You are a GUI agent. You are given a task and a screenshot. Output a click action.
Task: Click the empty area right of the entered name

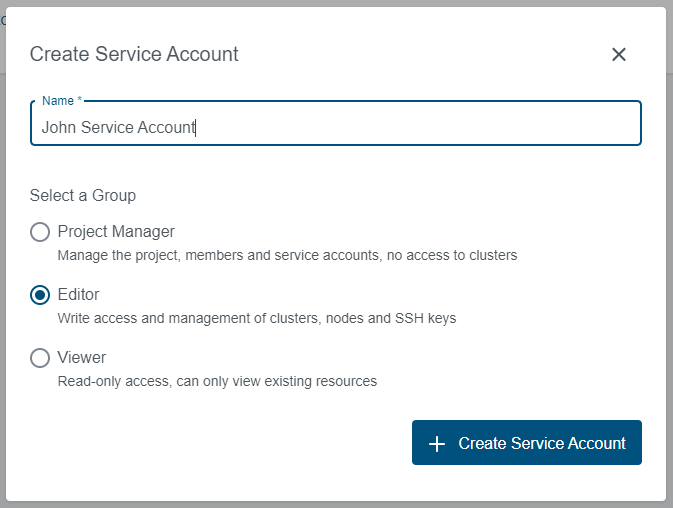pos(420,127)
